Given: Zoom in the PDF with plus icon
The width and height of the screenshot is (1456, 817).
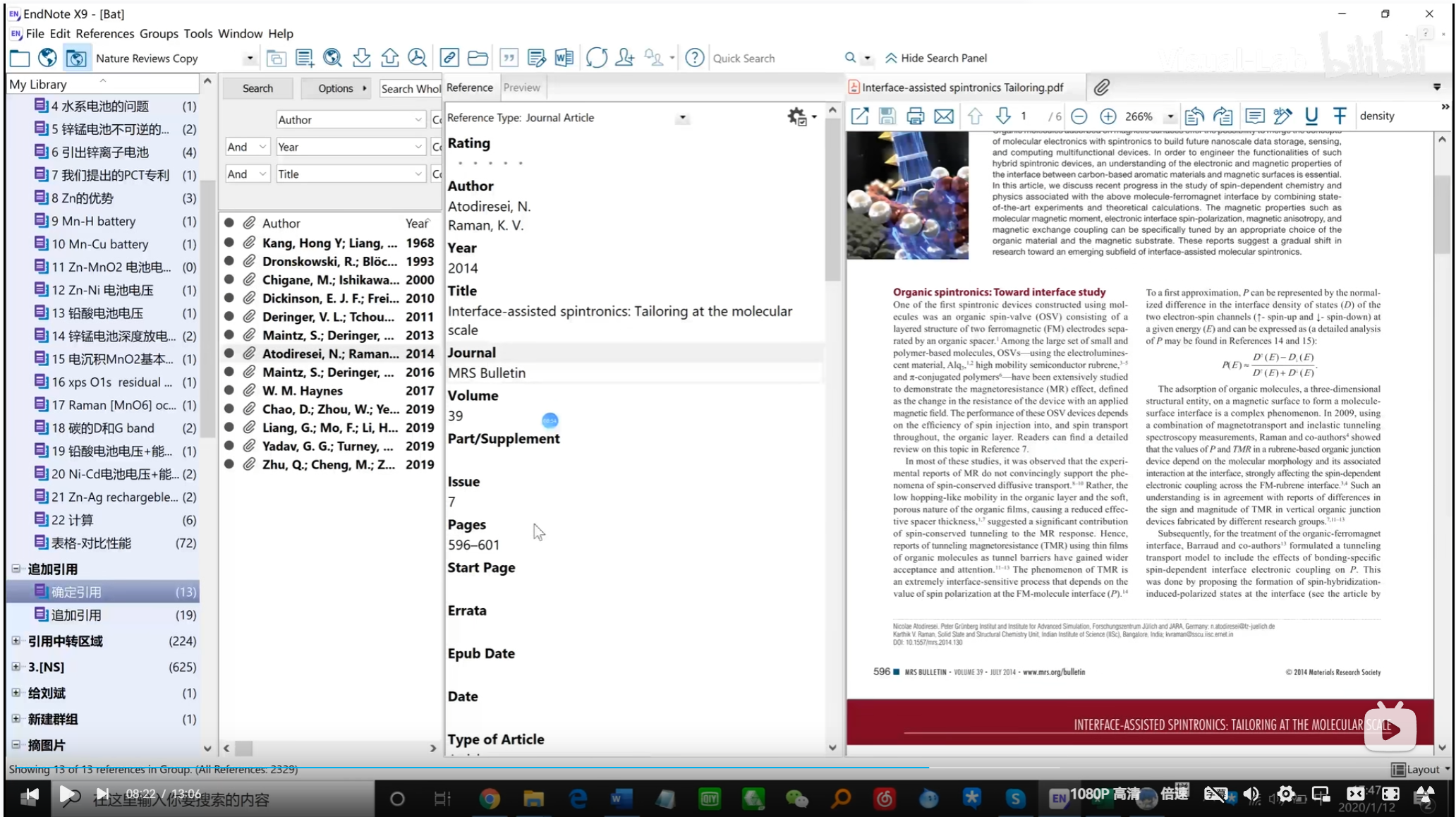Looking at the screenshot, I should (x=1108, y=116).
